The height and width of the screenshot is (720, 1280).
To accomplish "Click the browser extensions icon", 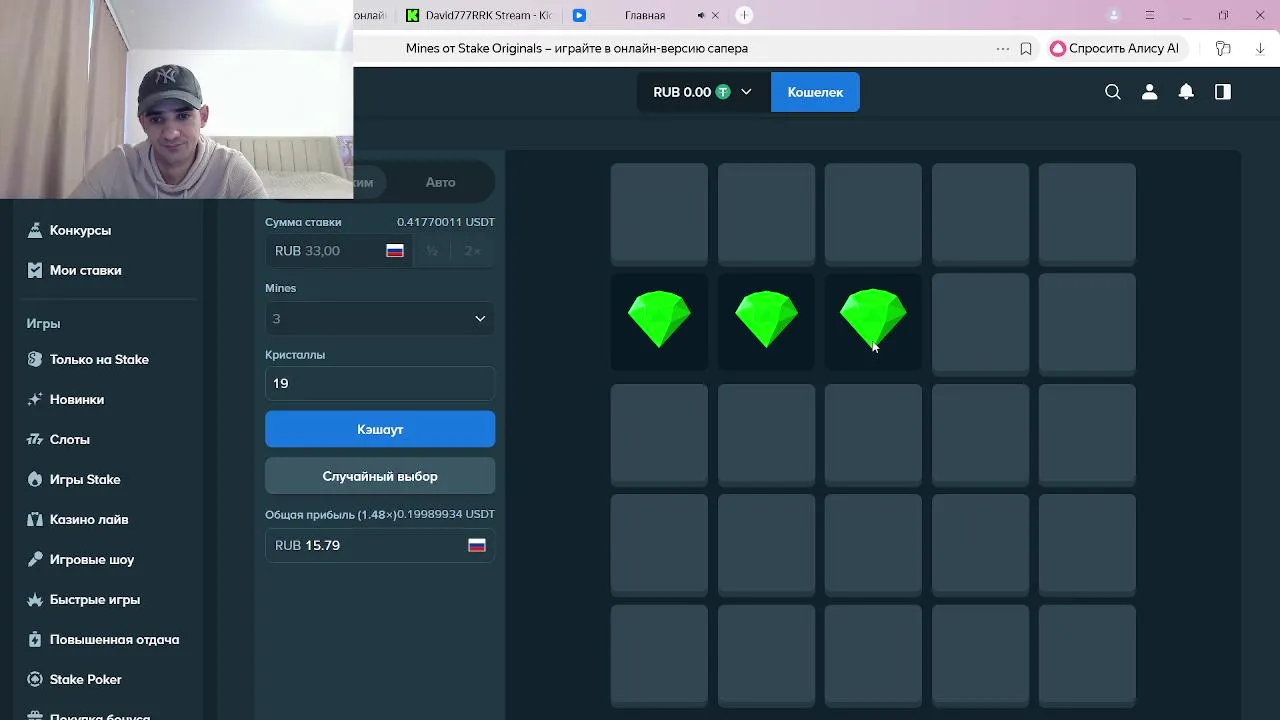I will (1223, 48).
